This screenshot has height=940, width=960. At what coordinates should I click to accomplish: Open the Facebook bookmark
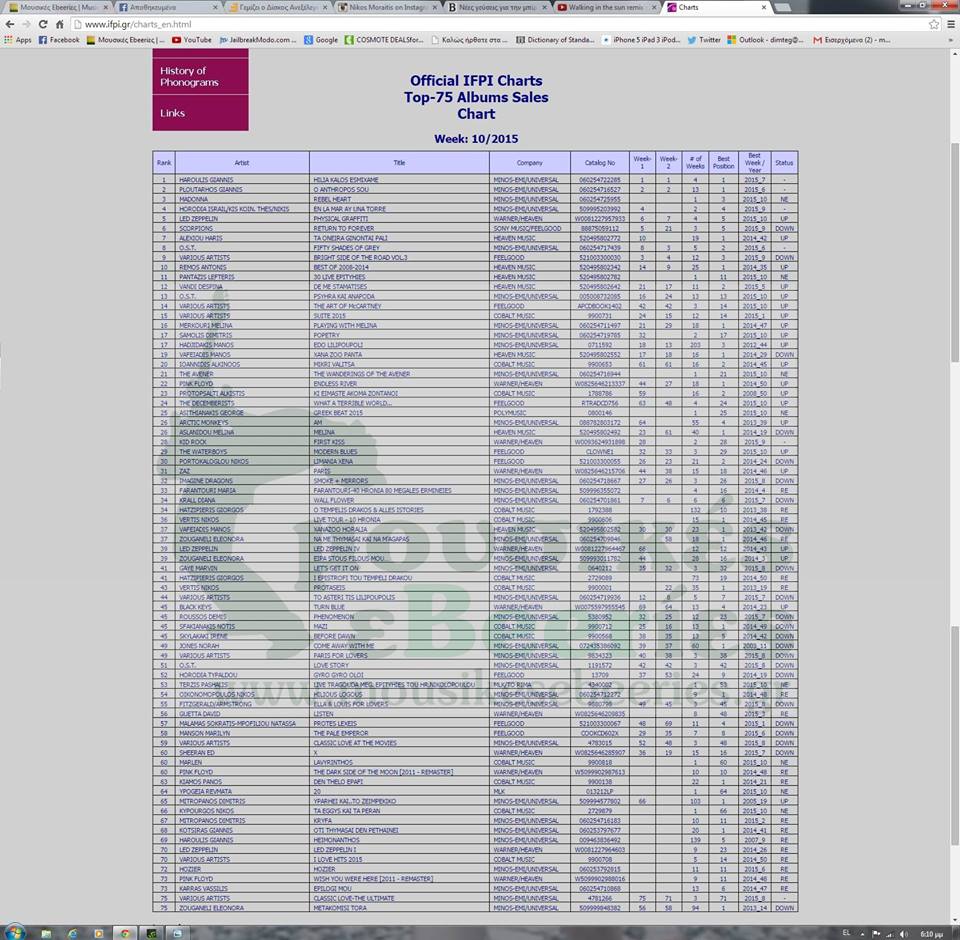point(59,40)
